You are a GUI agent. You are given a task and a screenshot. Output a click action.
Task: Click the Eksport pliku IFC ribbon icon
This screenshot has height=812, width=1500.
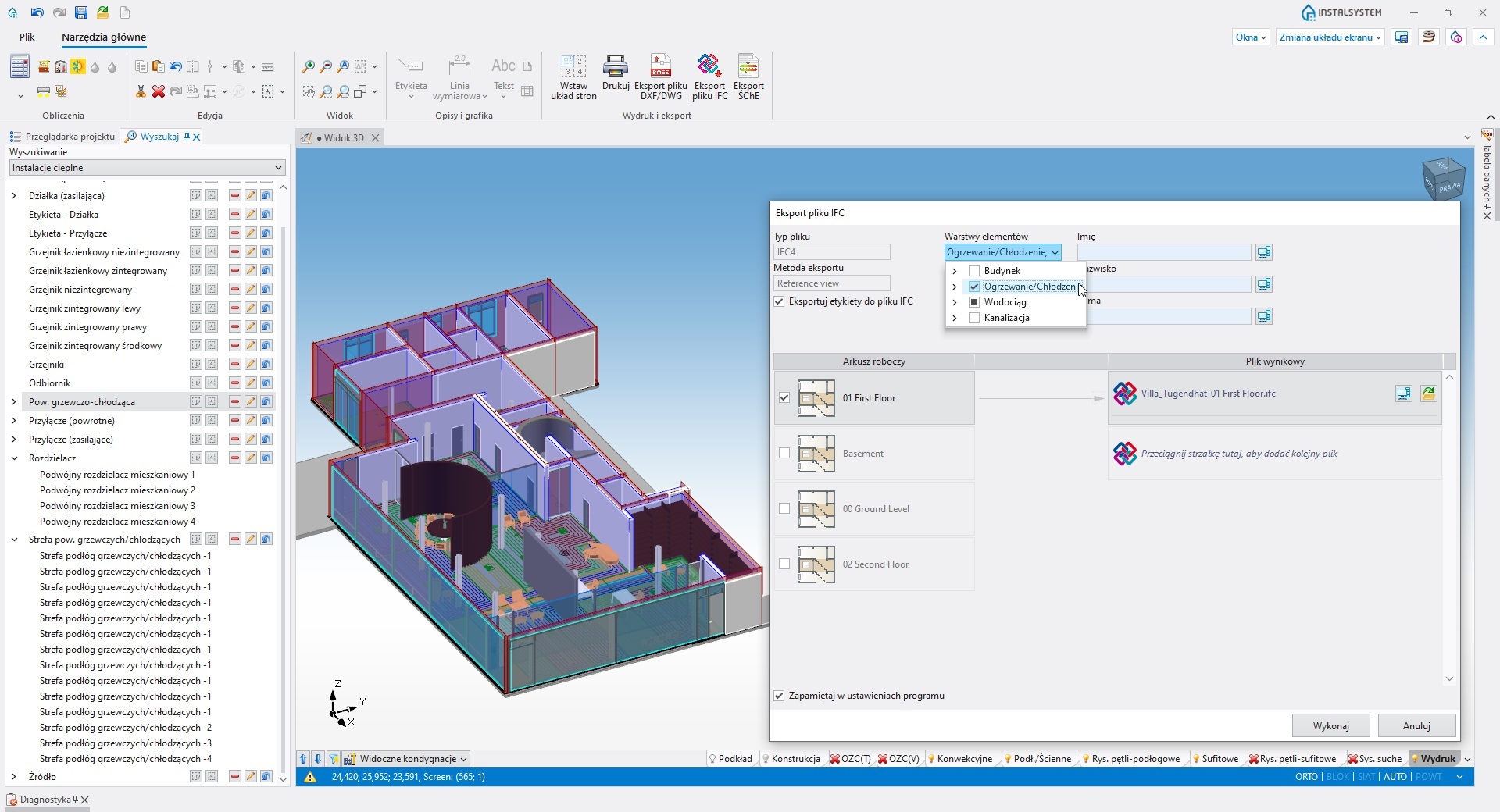point(709,66)
